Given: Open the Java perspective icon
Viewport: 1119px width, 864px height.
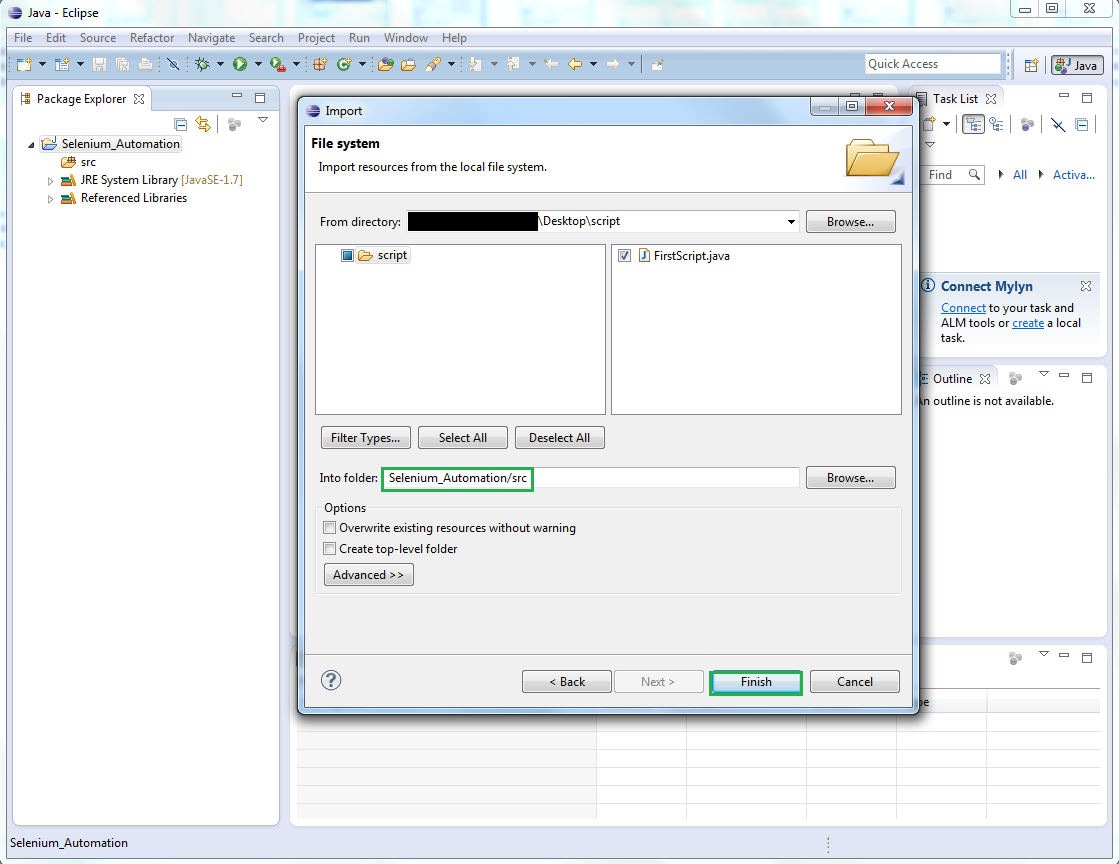Looking at the screenshot, I should (1077, 64).
